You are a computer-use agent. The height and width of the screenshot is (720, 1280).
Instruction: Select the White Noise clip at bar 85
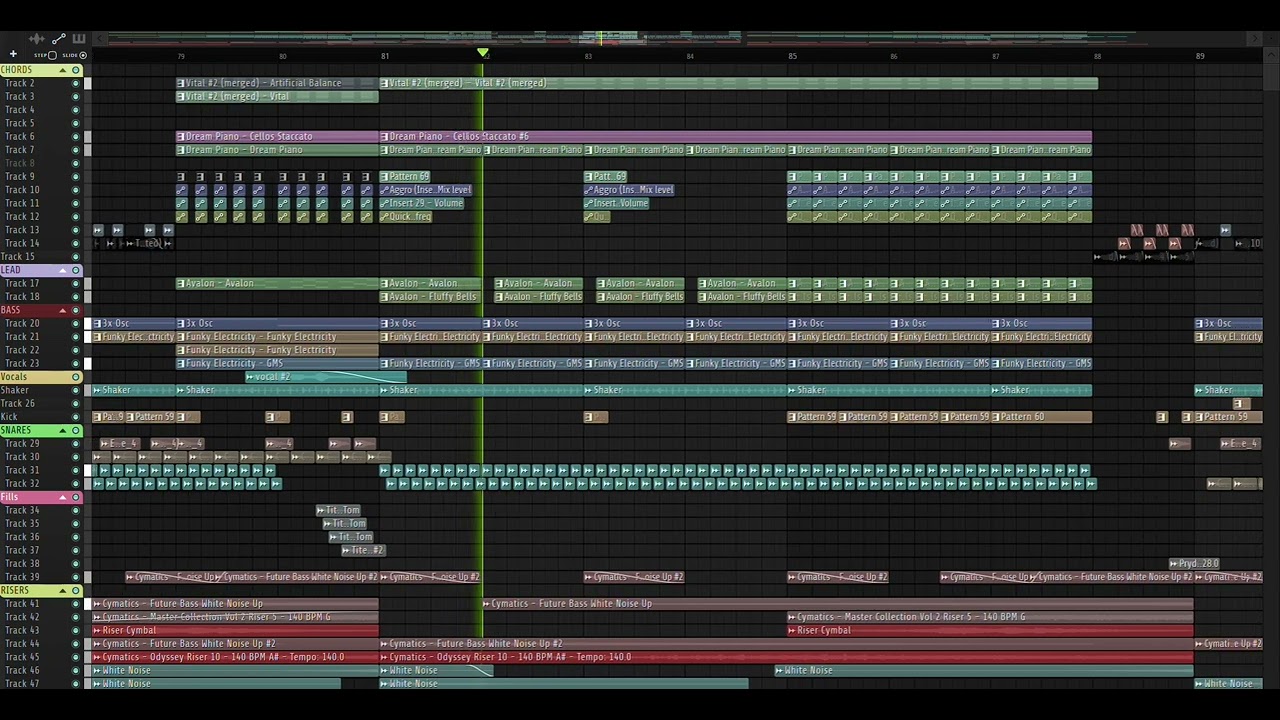point(984,670)
